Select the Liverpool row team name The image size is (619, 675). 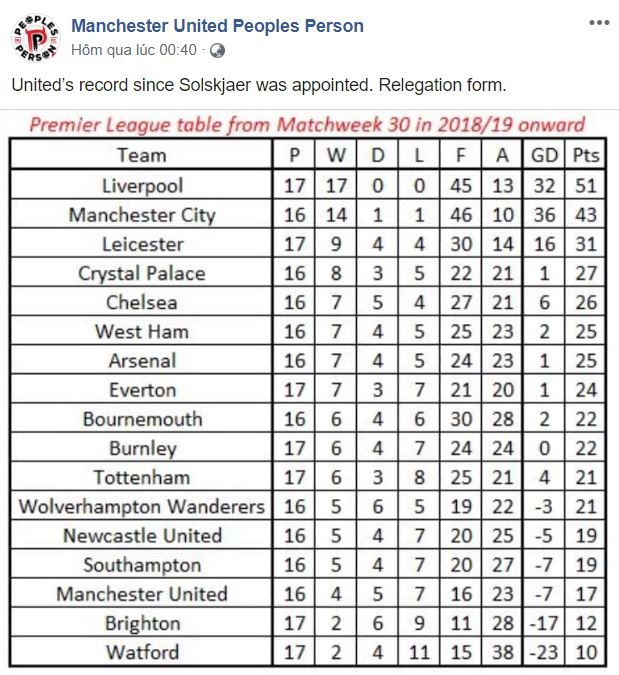click(x=142, y=186)
